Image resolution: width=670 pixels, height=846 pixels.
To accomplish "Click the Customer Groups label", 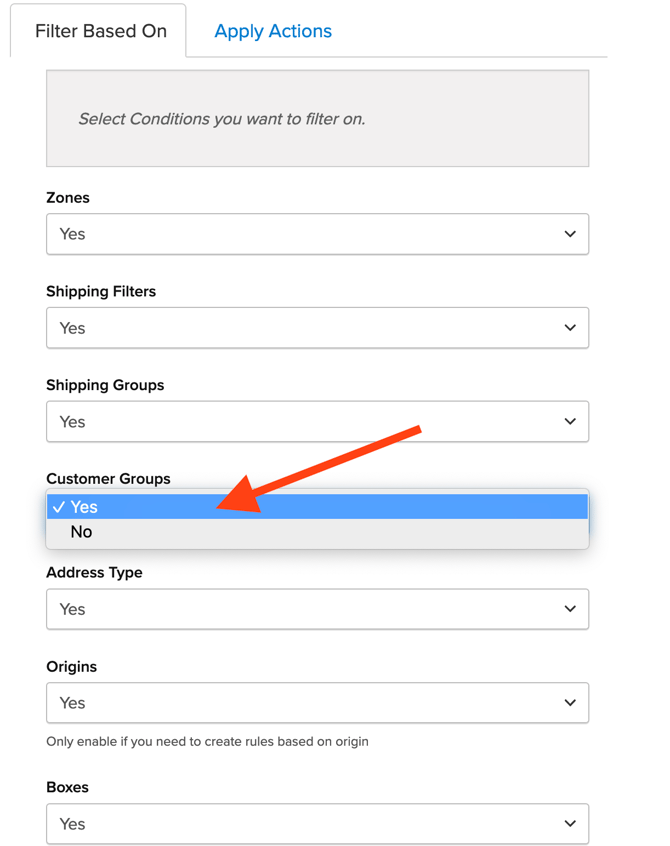I will pos(109,479).
